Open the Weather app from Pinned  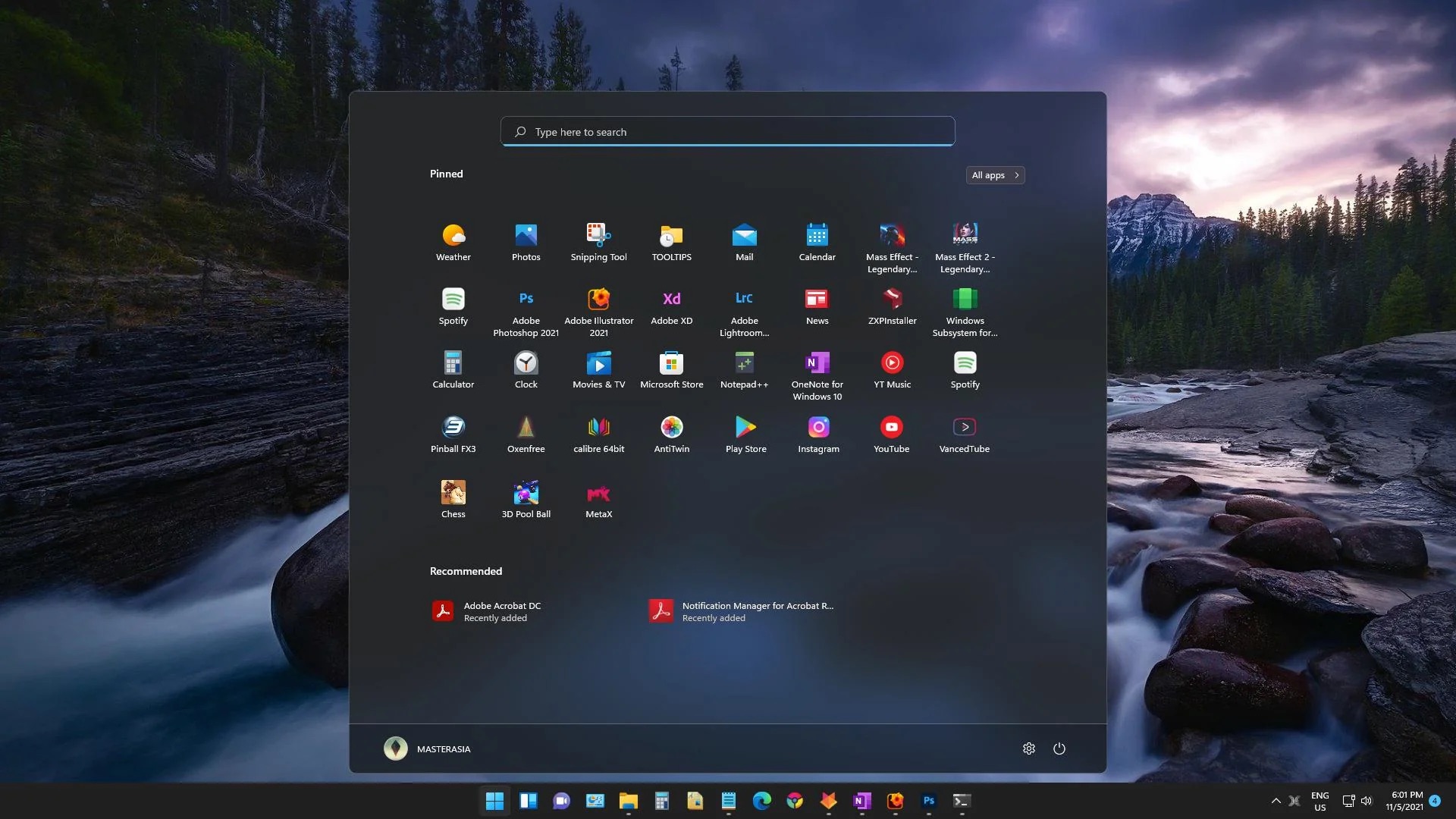(453, 243)
